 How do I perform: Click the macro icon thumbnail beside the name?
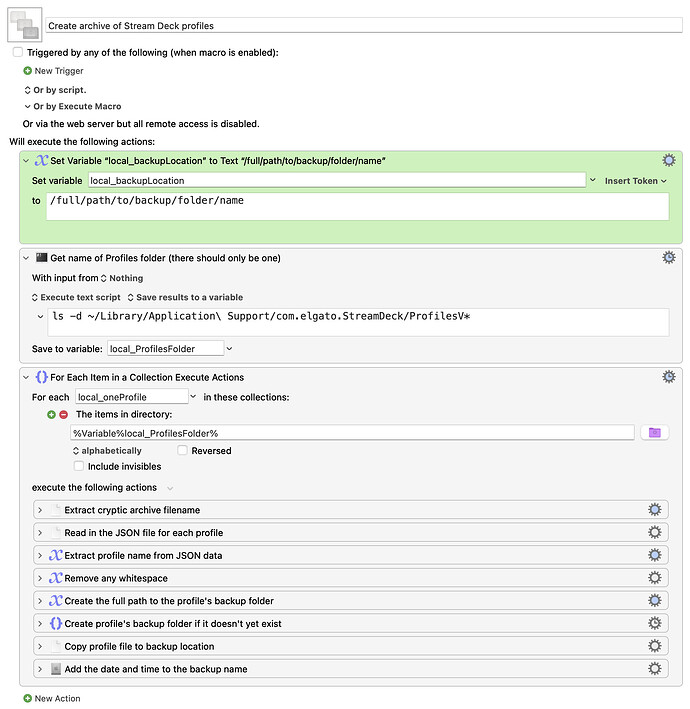pyautogui.click(x=25, y=25)
